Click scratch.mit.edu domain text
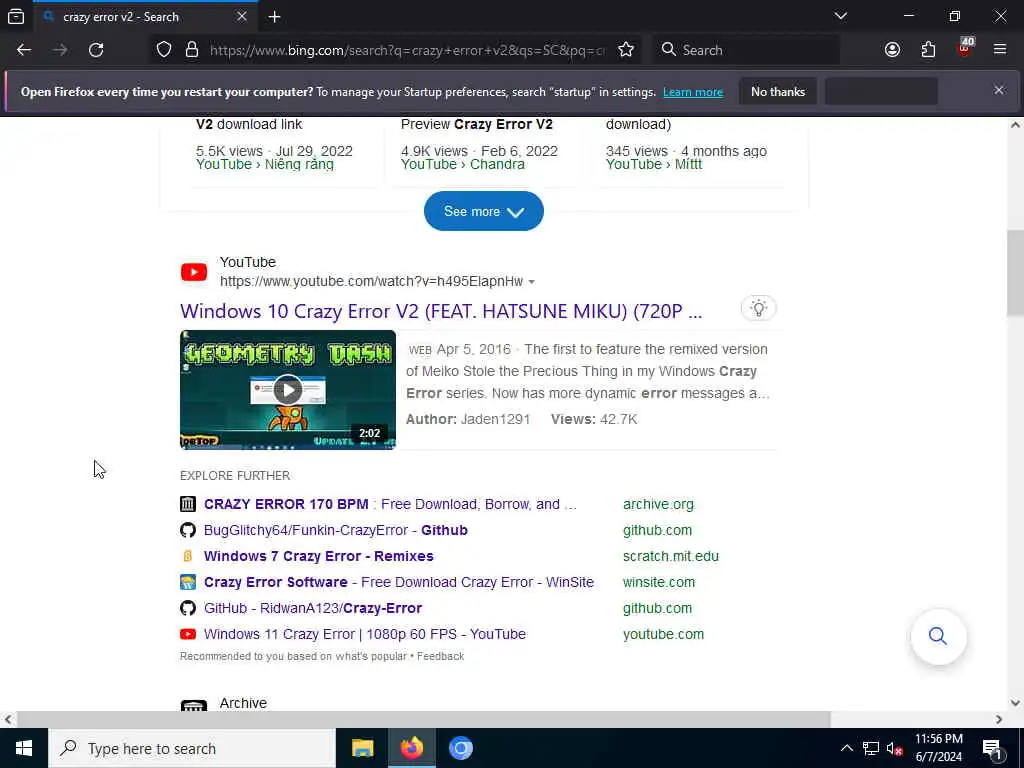 click(x=671, y=556)
